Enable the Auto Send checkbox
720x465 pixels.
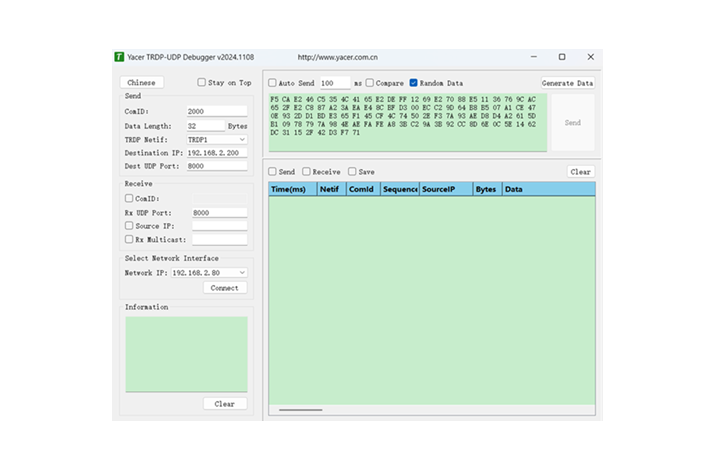click(272, 83)
